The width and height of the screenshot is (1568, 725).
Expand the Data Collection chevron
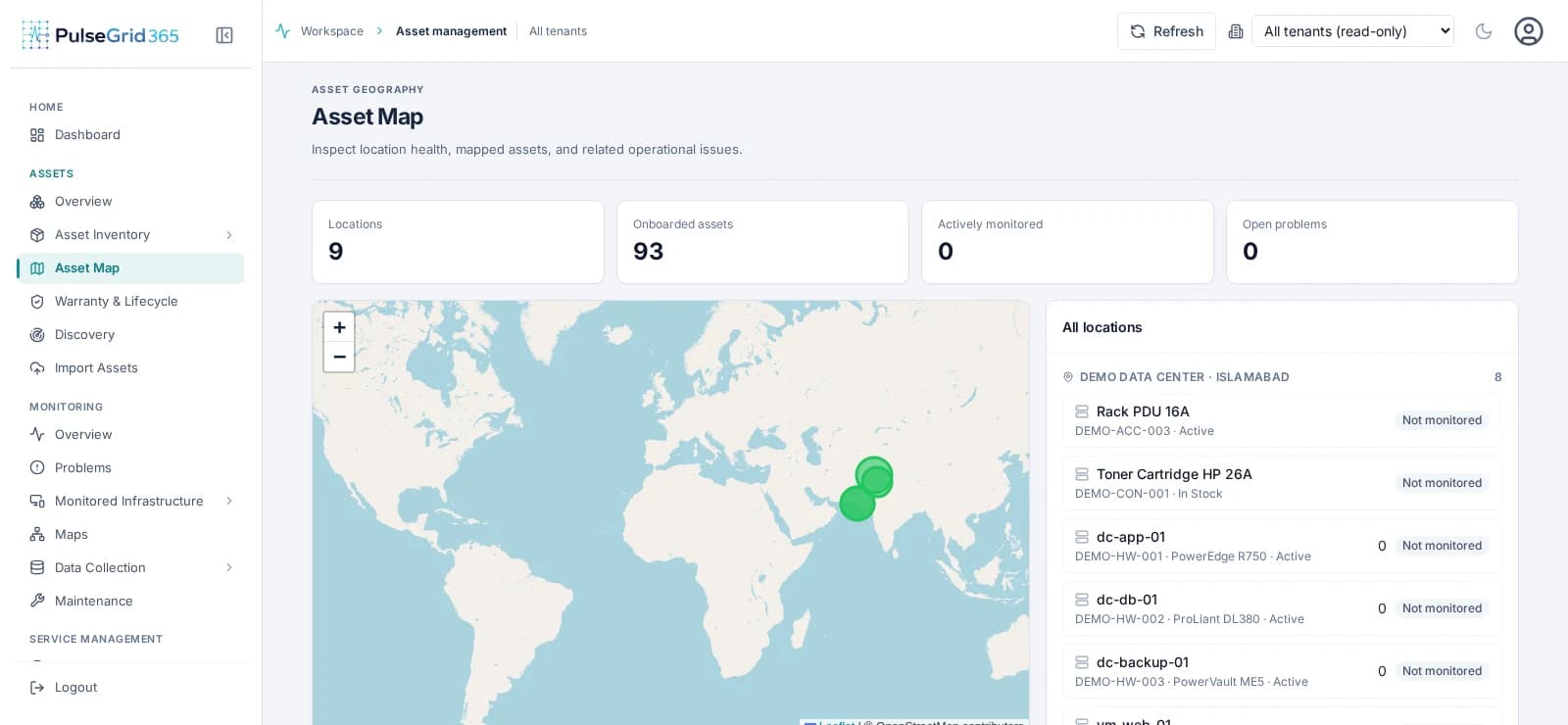(x=229, y=568)
